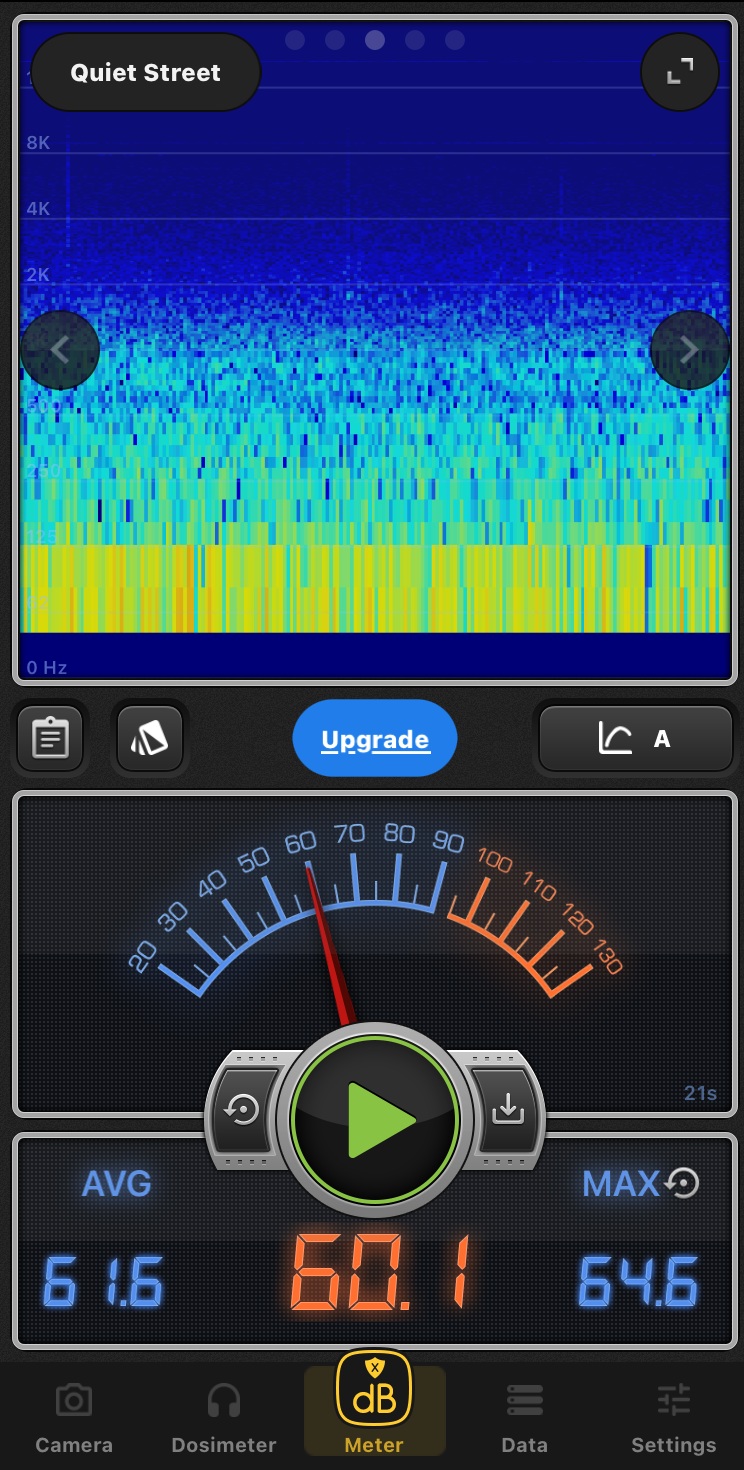
Task: Change the A frequency weighting
Action: [636, 740]
